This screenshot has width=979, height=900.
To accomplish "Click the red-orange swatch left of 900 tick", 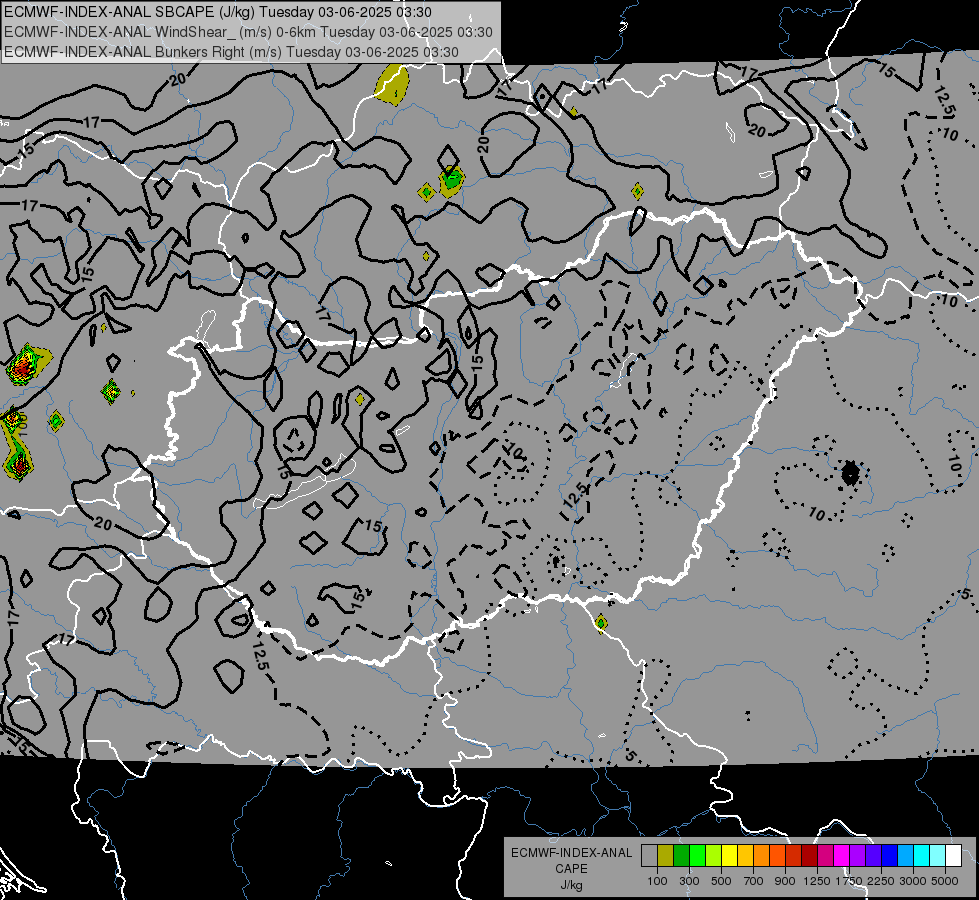I will (777, 856).
